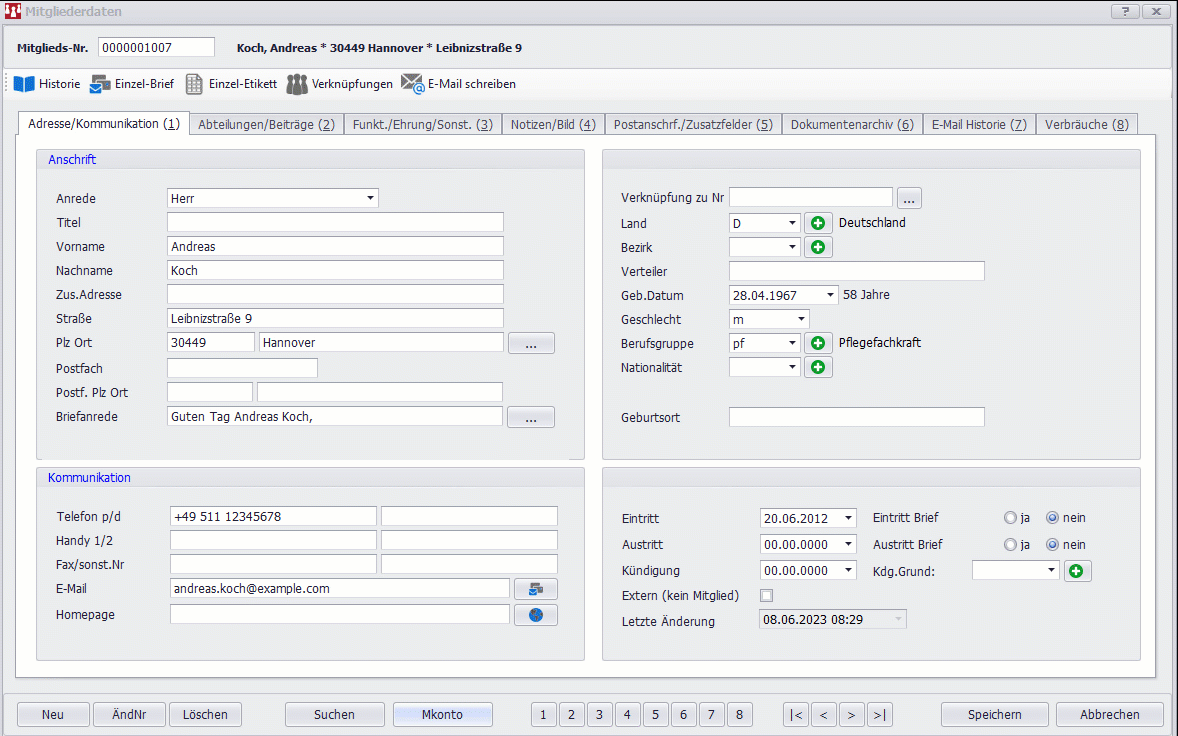Select 'nein' for Austritt Brief

click(1052, 545)
